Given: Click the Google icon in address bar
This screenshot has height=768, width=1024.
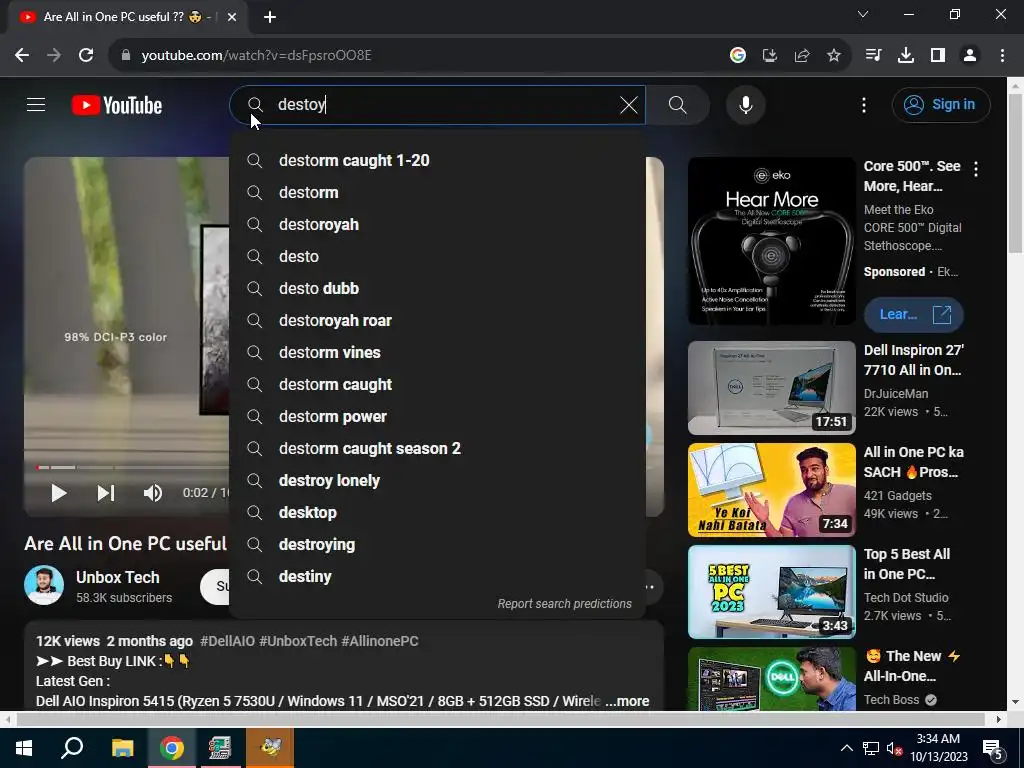Looking at the screenshot, I should (x=738, y=56).
